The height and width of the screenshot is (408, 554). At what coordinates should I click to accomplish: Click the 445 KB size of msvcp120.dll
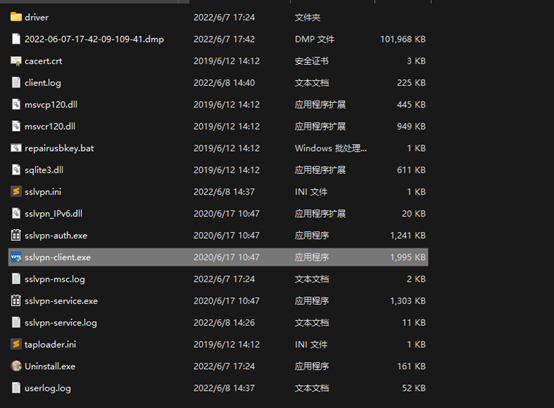411,105
